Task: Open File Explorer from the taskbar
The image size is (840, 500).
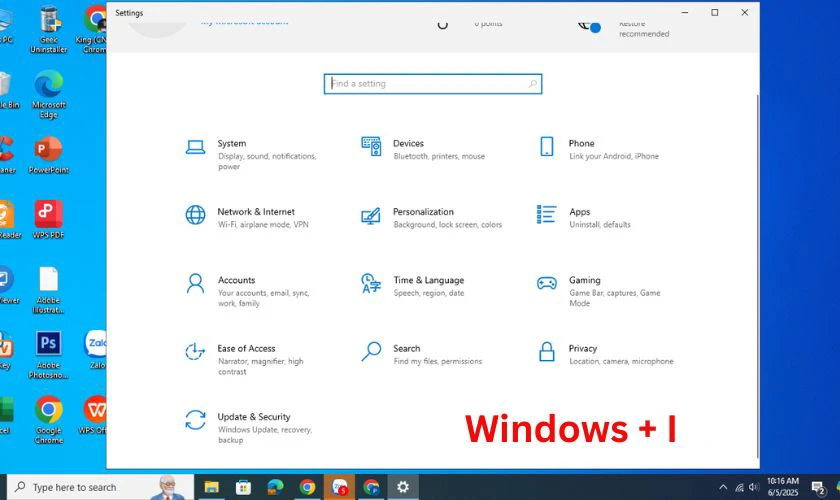Action: [x=212, y=487]
